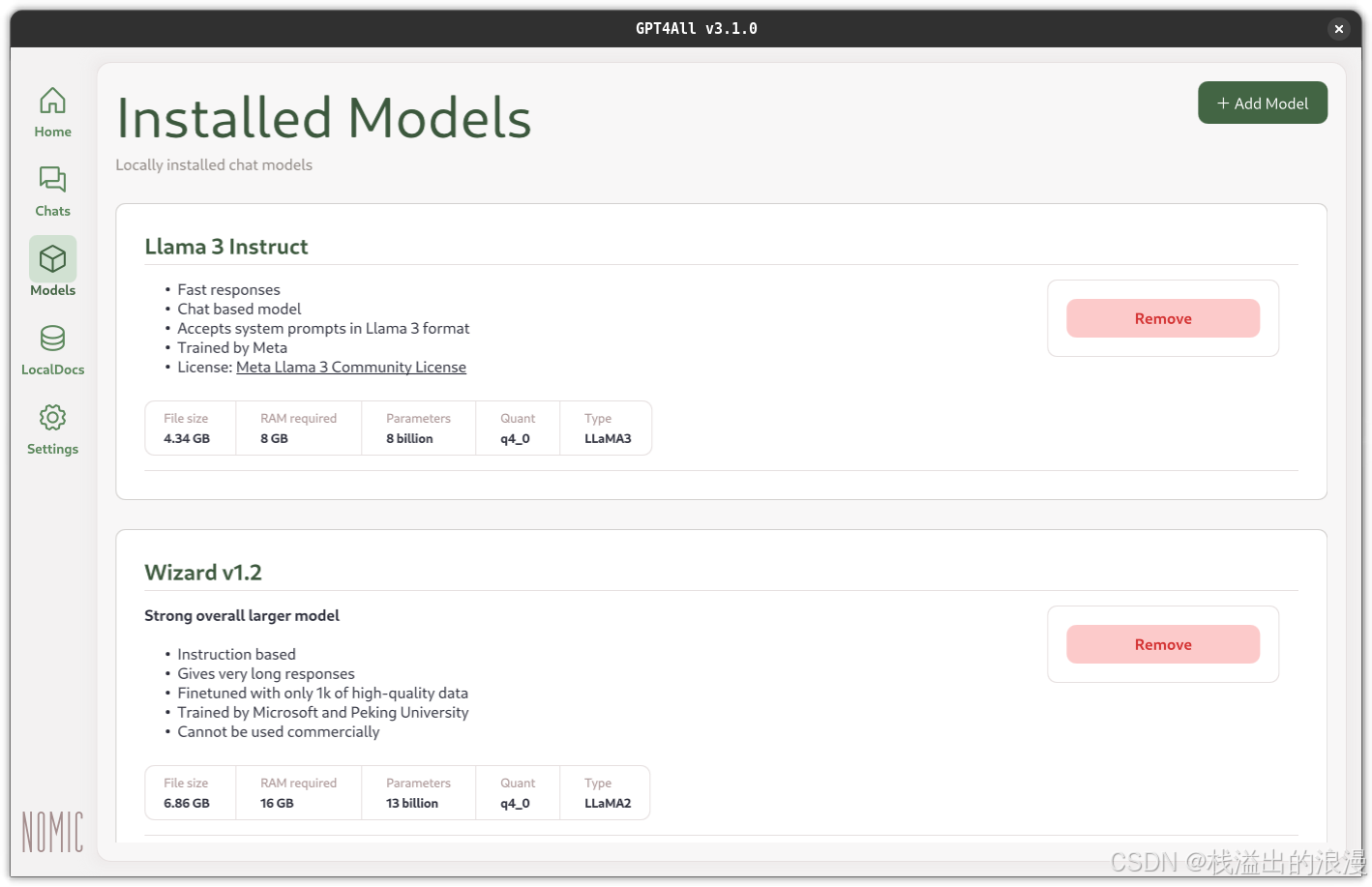
Task: Click the Add Model button
Action: click(x=1263, y=103)
